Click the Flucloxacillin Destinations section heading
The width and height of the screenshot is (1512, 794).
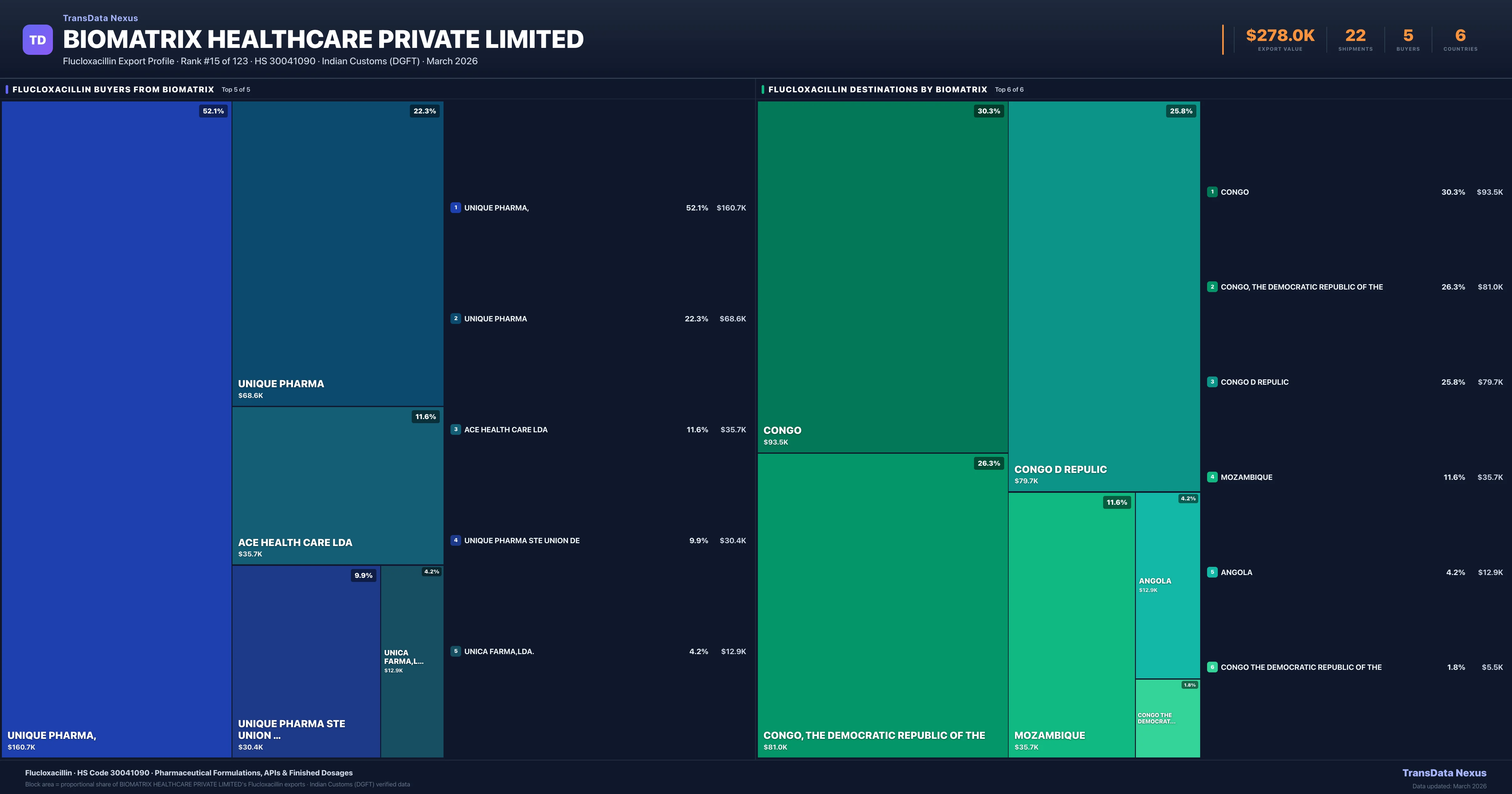point(878,89)
